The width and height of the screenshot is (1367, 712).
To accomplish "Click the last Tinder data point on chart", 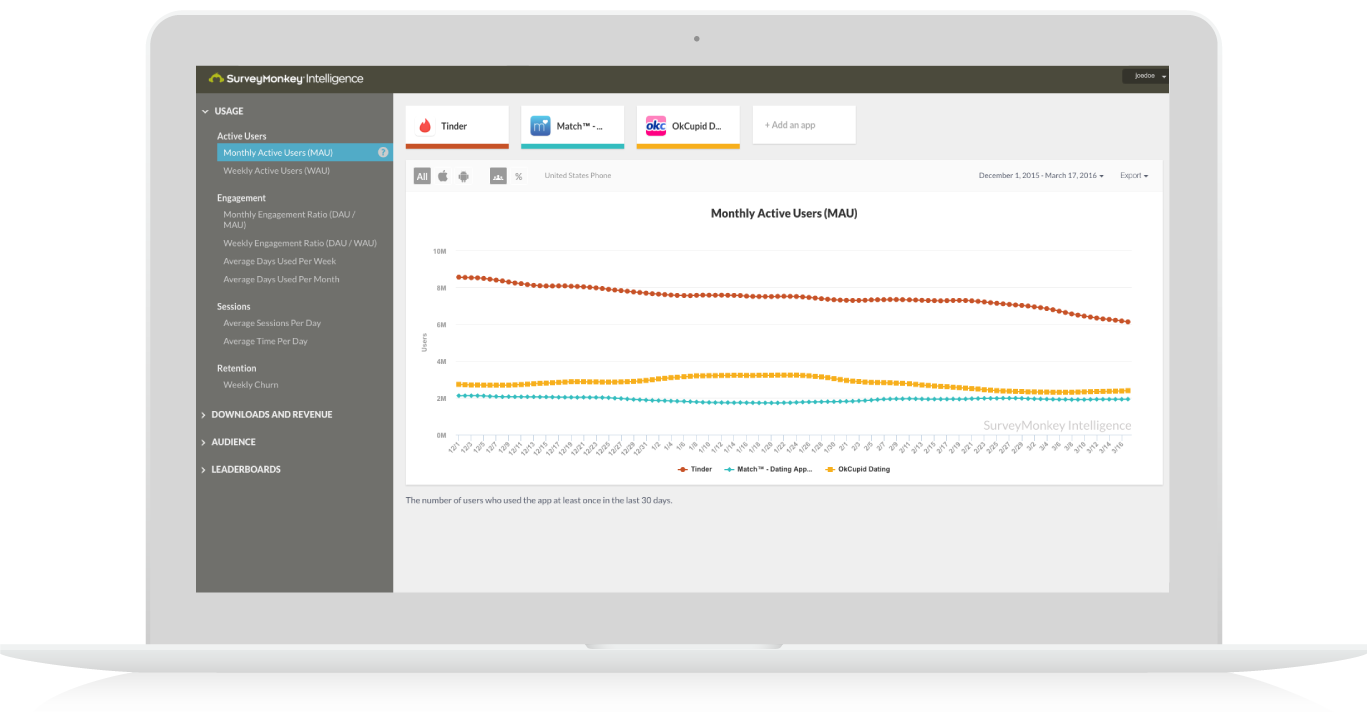I will 1128,322.
